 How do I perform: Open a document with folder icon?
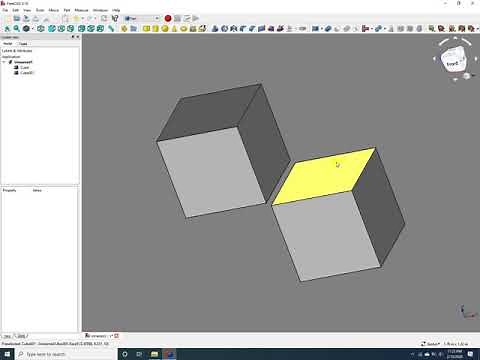(x=17, y=18)
